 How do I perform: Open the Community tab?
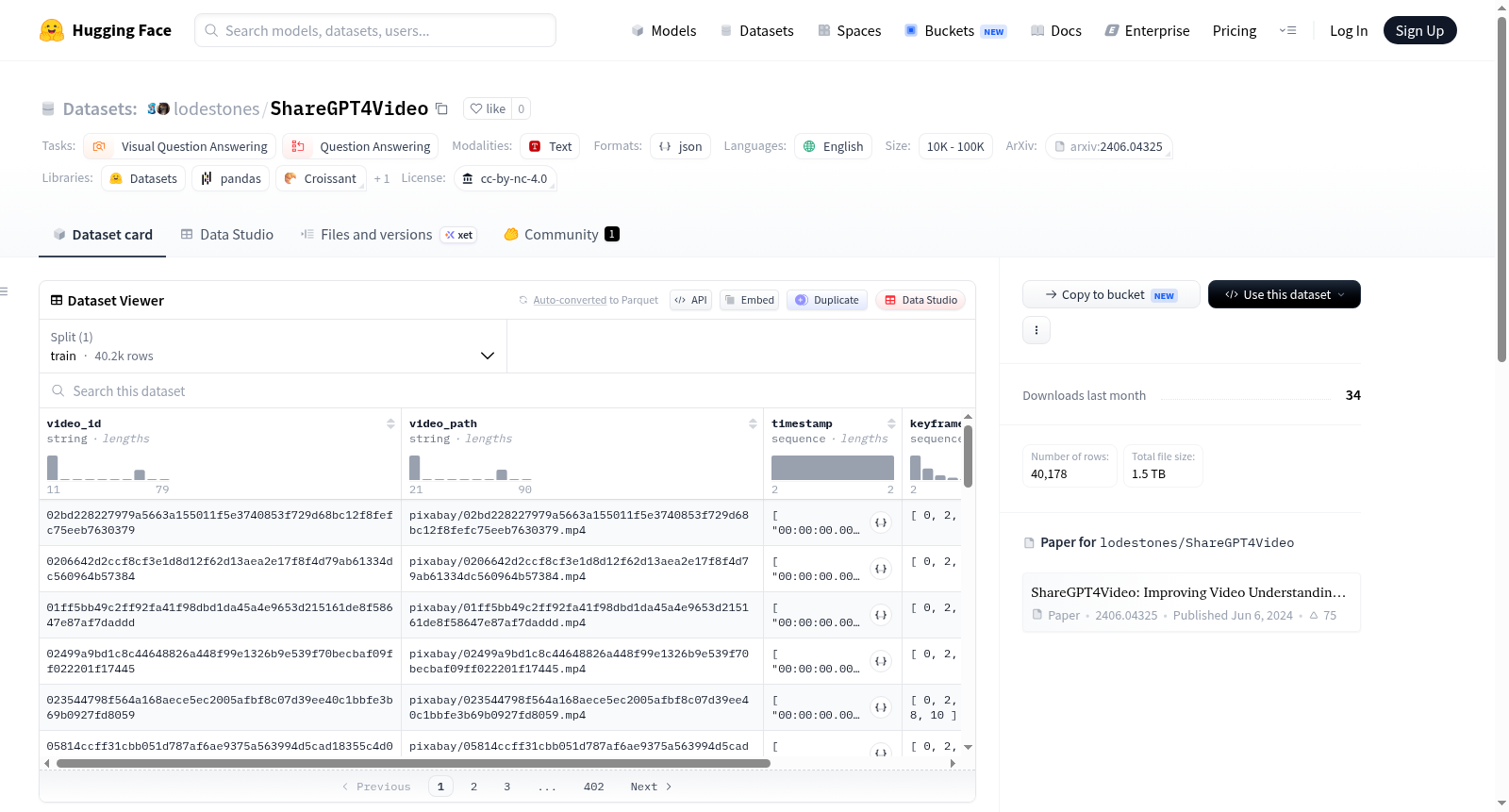(561, 234)
